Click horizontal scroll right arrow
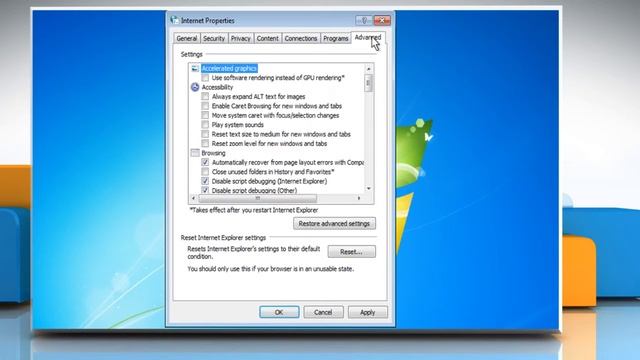The image size is (640, 360). tap(359, 198)
